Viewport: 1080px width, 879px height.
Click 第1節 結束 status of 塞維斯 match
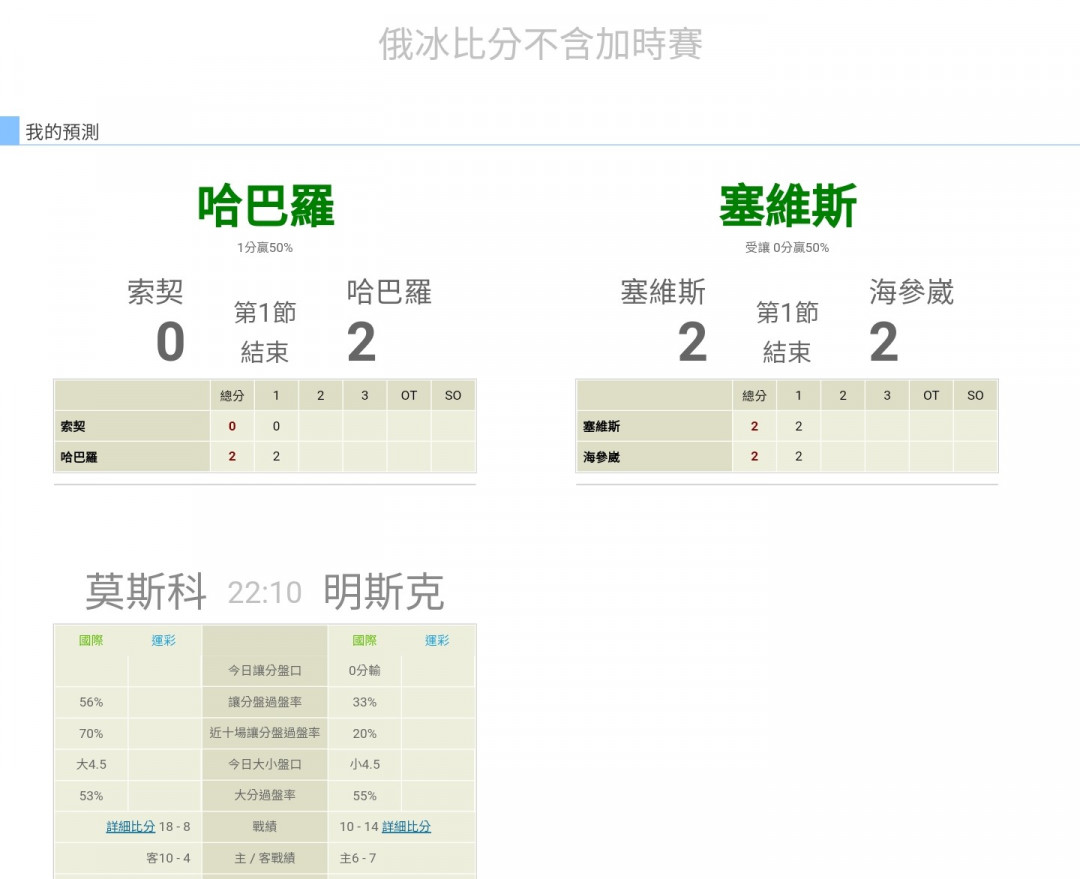[x=787, y=333]
